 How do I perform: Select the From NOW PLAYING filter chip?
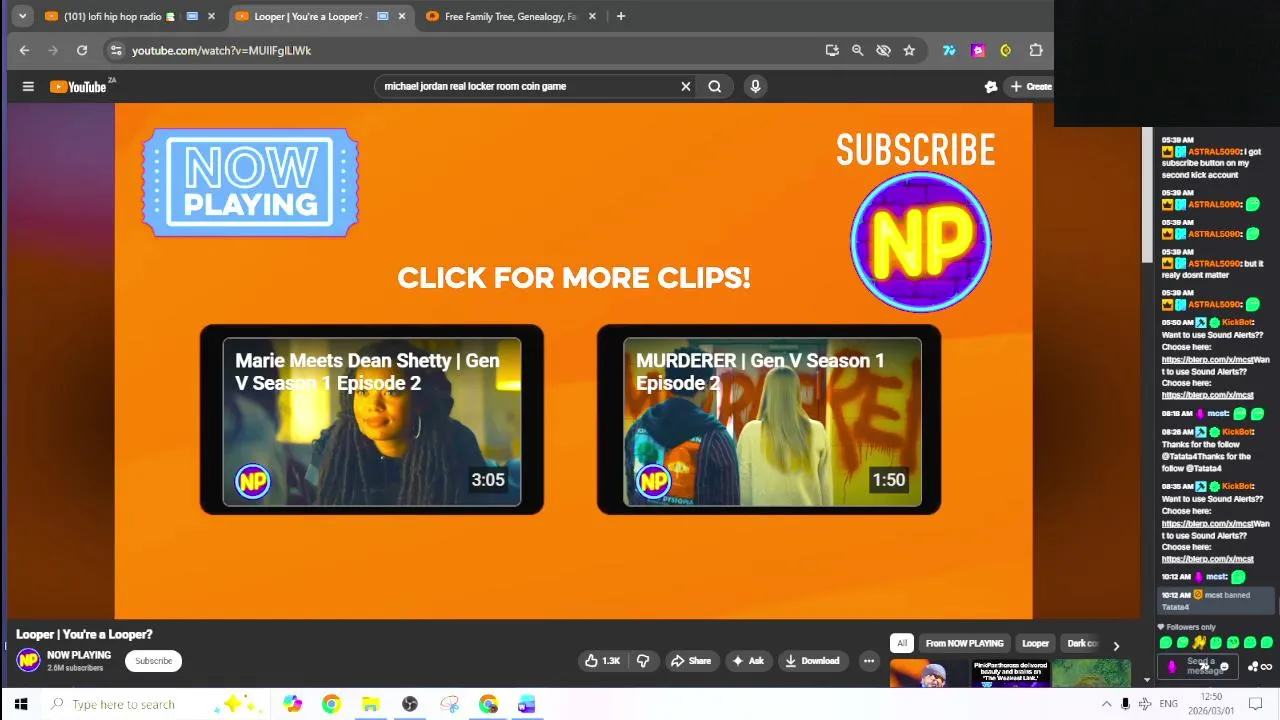[964, 644]
